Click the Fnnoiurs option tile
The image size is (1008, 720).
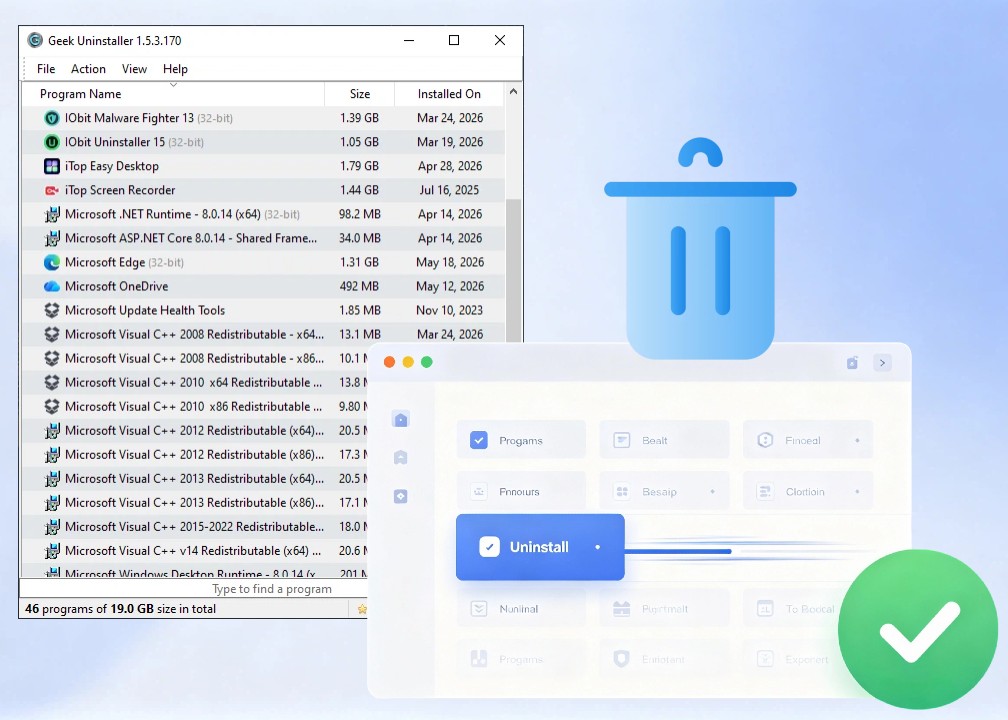point(521,492)
